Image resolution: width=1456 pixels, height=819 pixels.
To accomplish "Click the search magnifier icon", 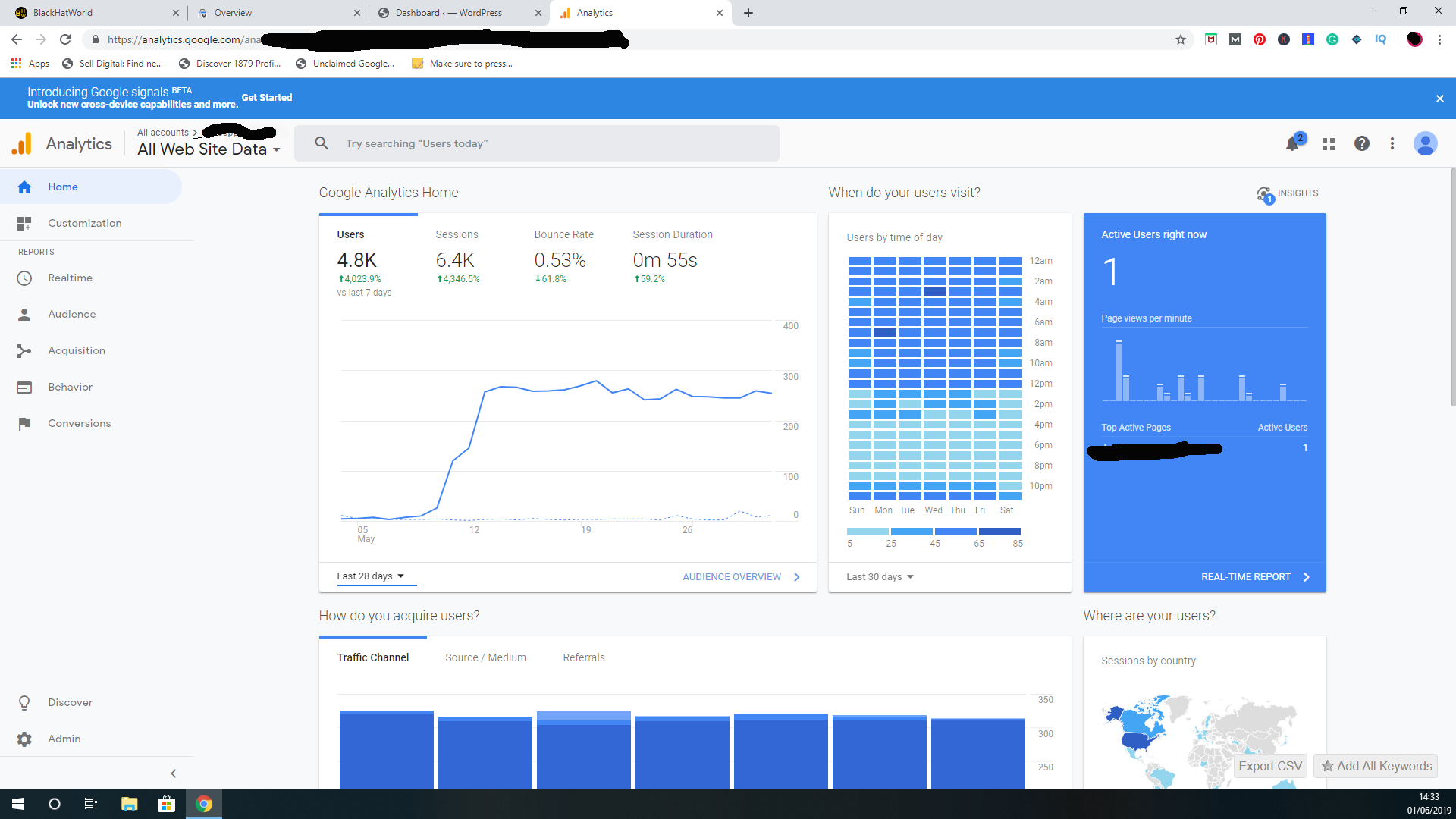I will pyautogui.click(x=322, y=143).
